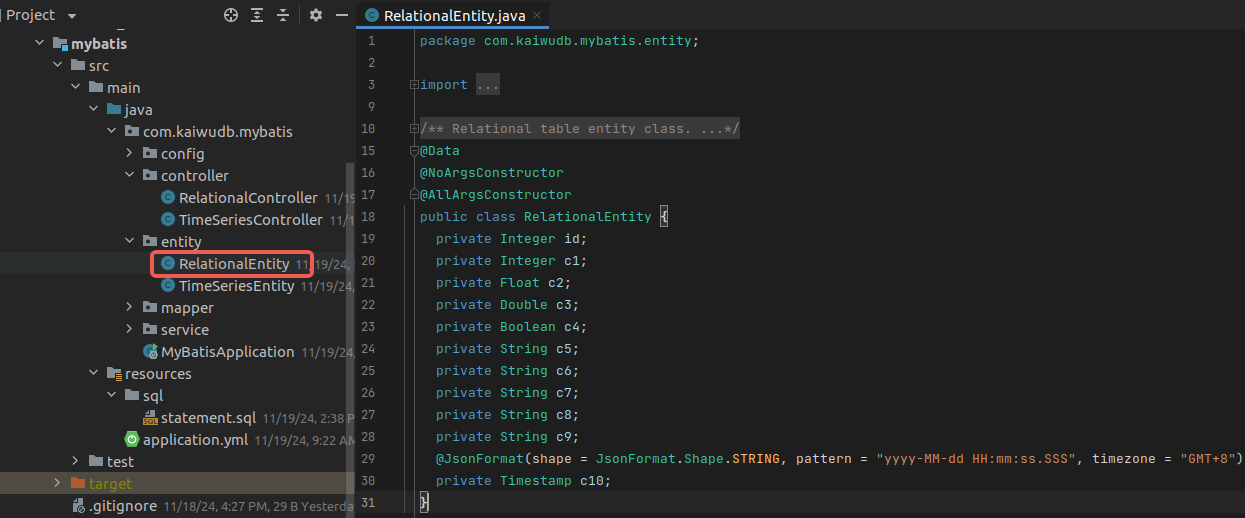Image resolution: width=1245 pixels, height=518 pixels.
Task: Hide the Project tool window with minus icon
Action: pyautogui.click(x=341, y=15)
